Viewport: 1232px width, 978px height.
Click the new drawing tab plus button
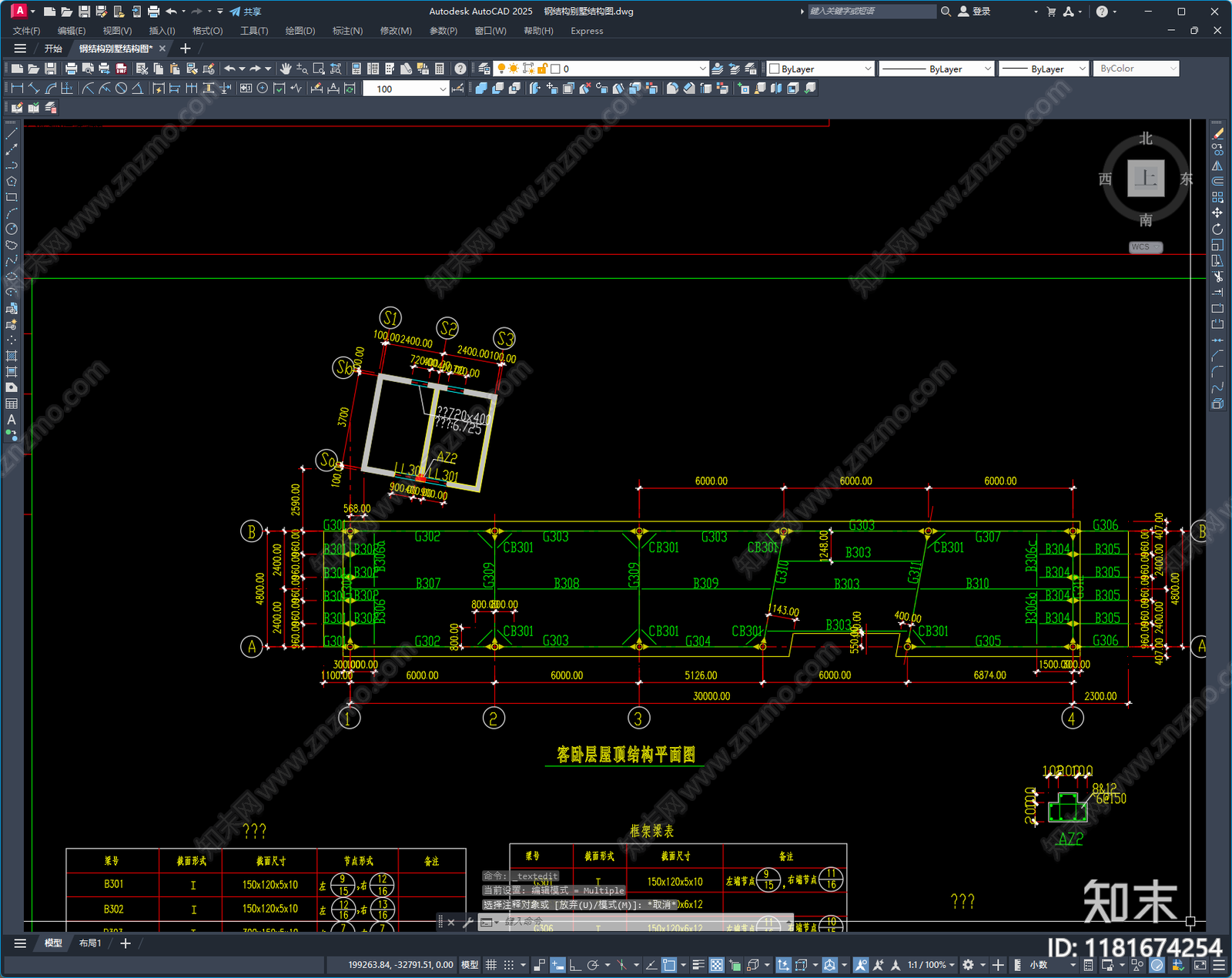[185, 49]
